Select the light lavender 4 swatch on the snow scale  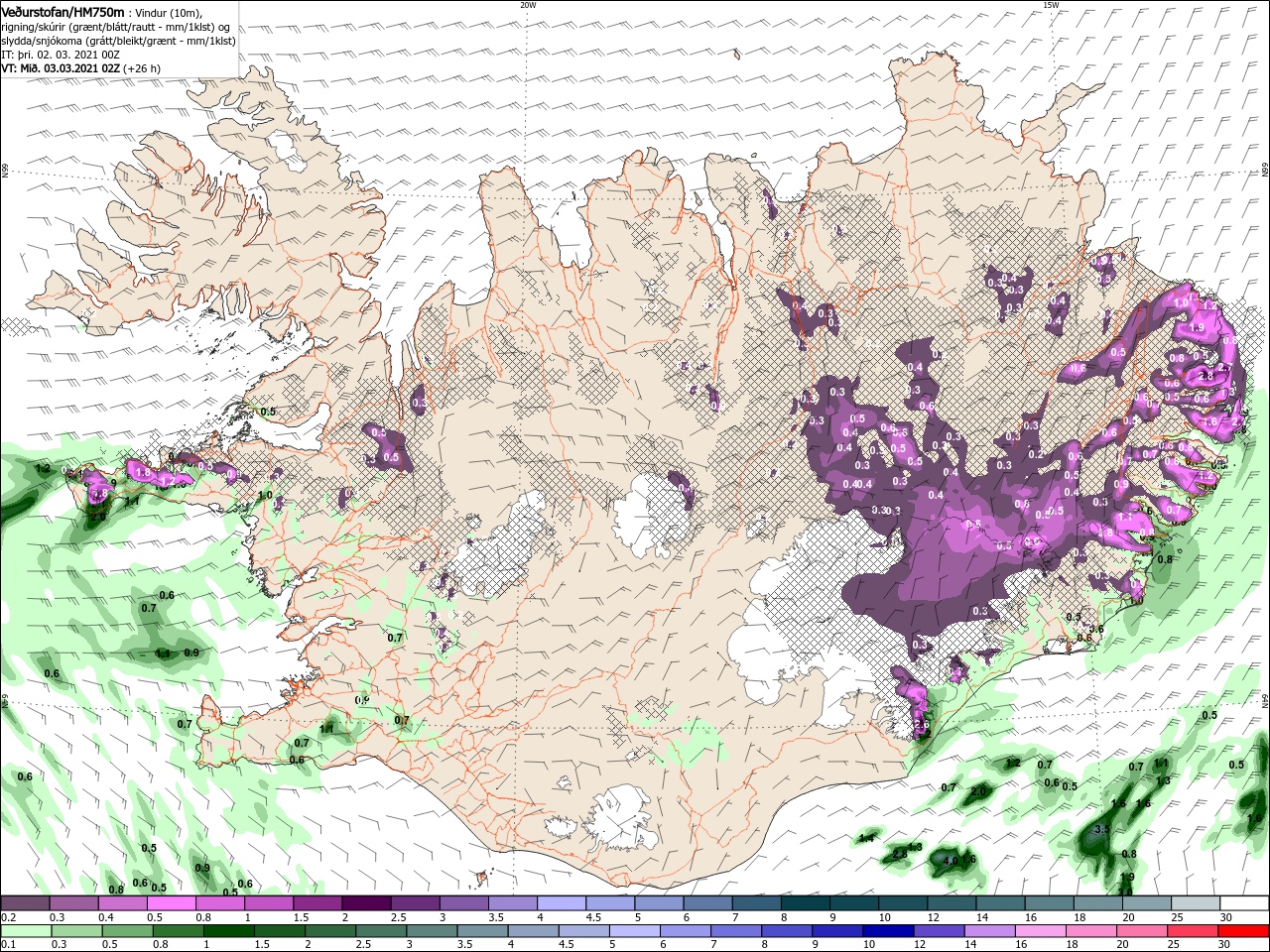click(562, 903)
